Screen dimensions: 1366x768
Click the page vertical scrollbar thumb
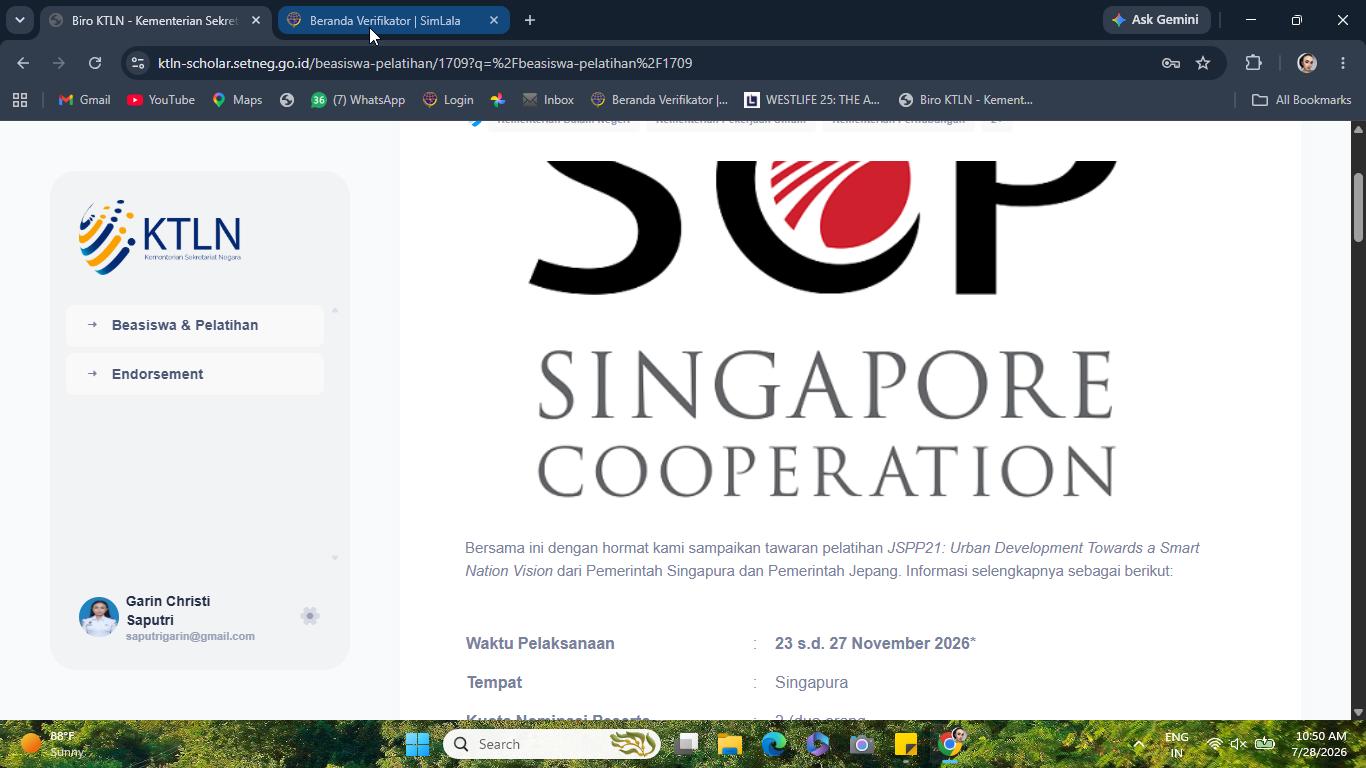click(x=1358, y=207)
